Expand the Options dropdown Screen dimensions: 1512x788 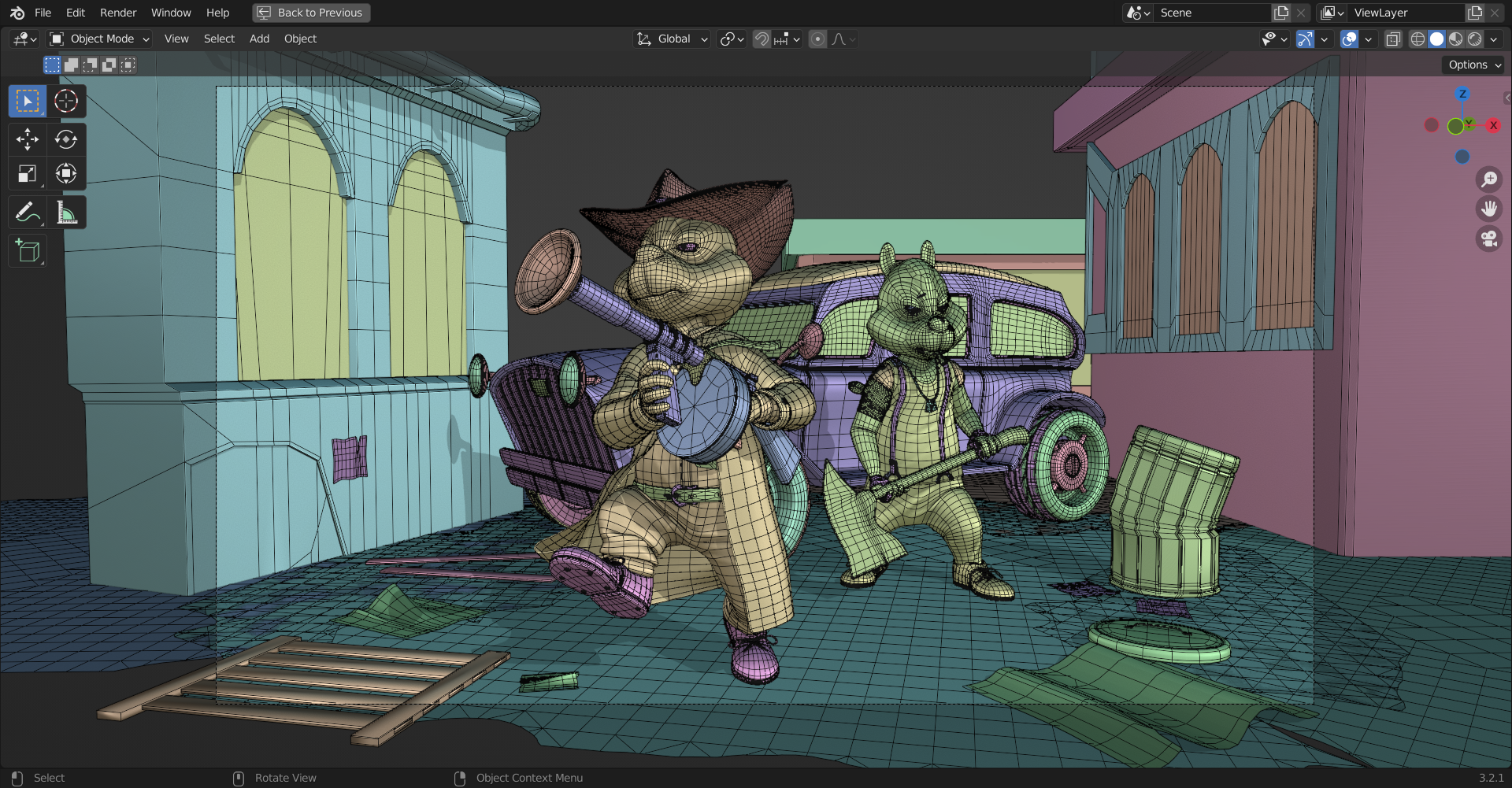click(x=1474, y=65)
